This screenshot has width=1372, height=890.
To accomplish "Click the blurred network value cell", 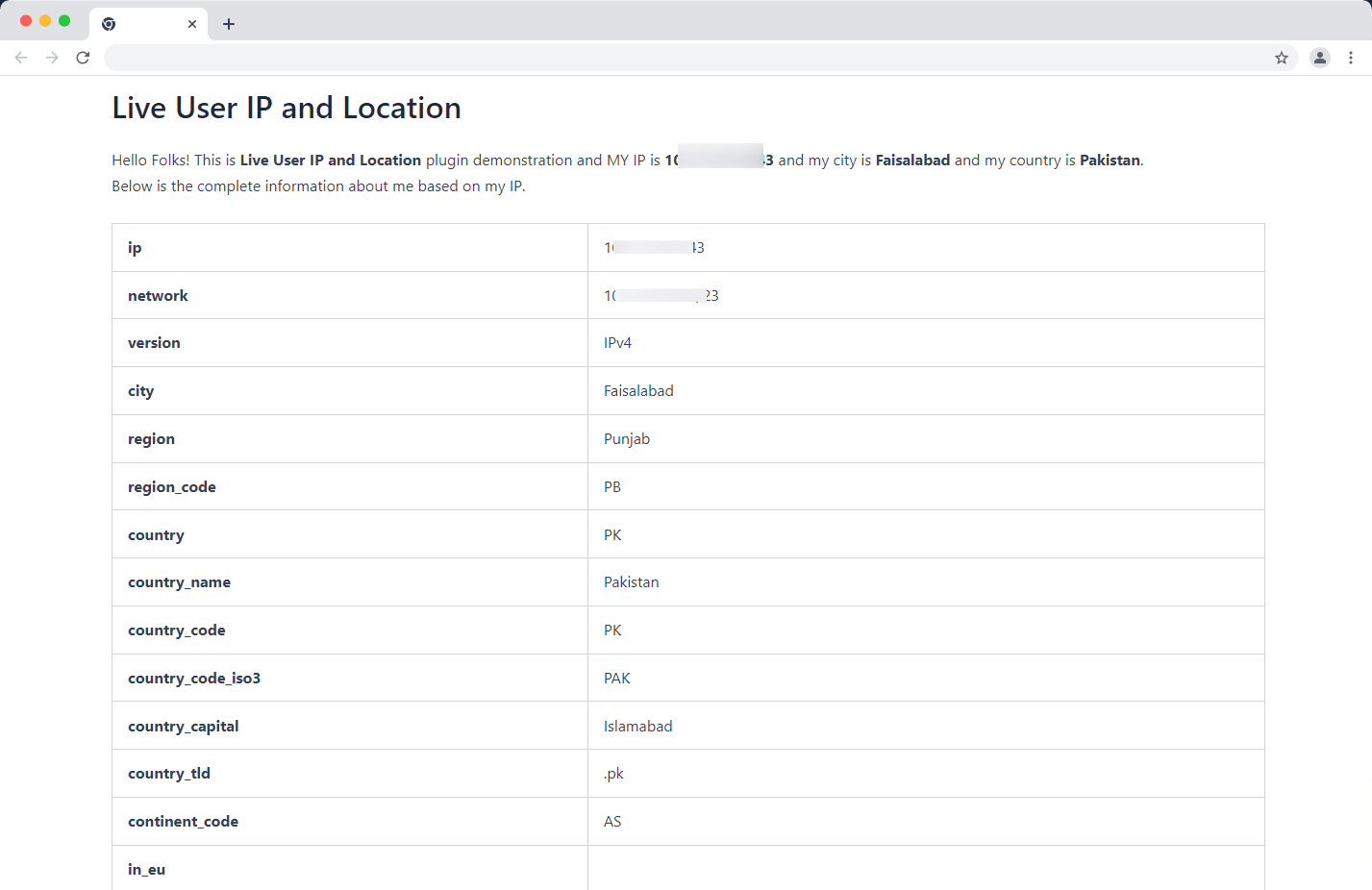I will (926, 295).
